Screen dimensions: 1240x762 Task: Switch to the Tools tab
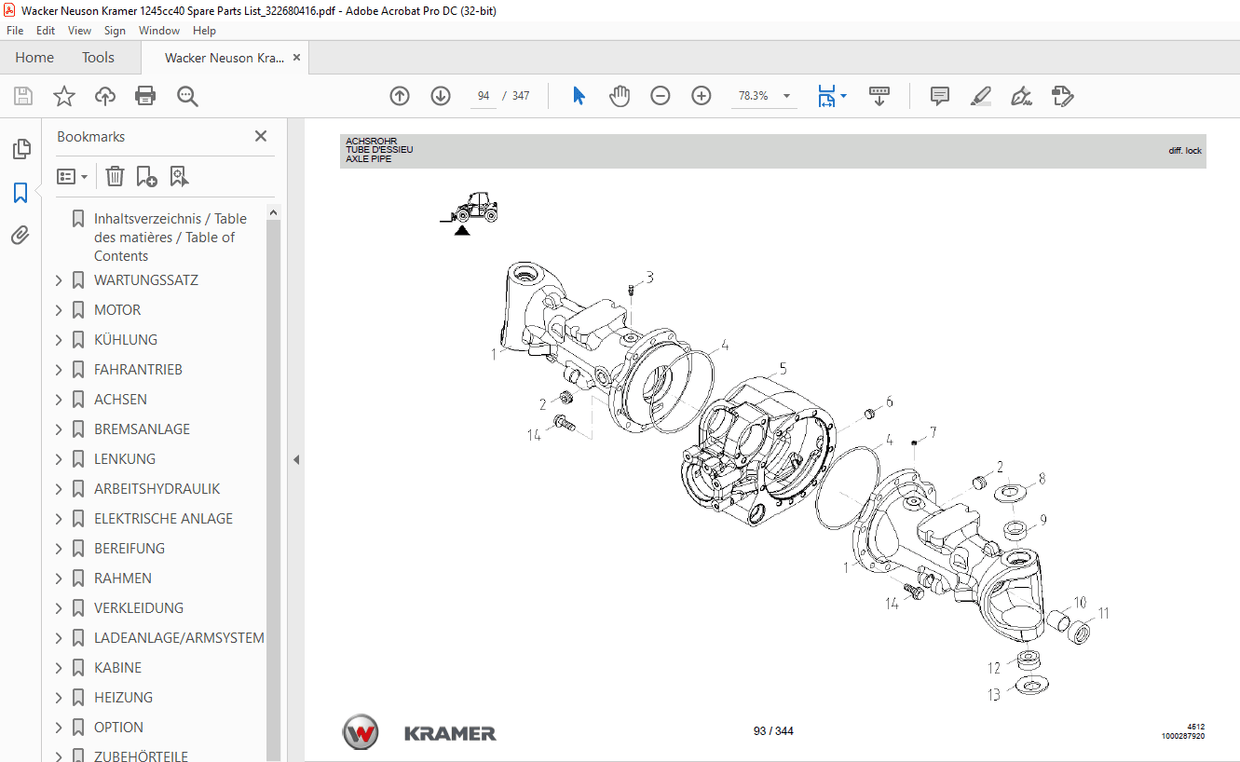pyautogui.click(x=97, y=57)
